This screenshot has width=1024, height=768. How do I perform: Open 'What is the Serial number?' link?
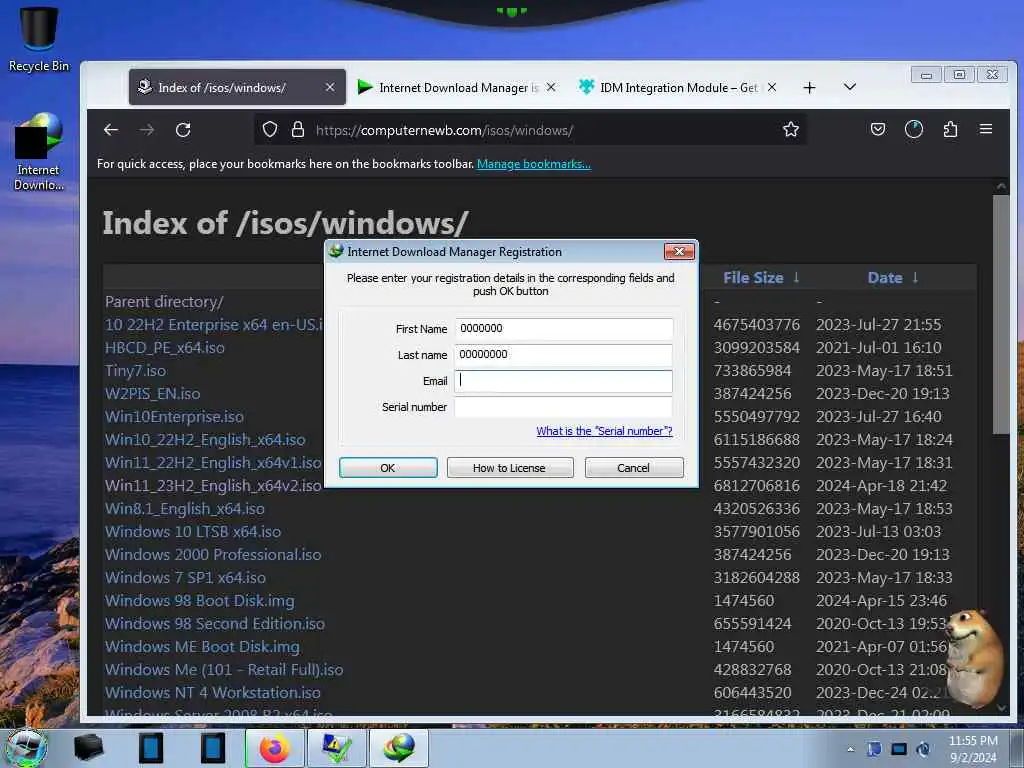pos(604,431)
